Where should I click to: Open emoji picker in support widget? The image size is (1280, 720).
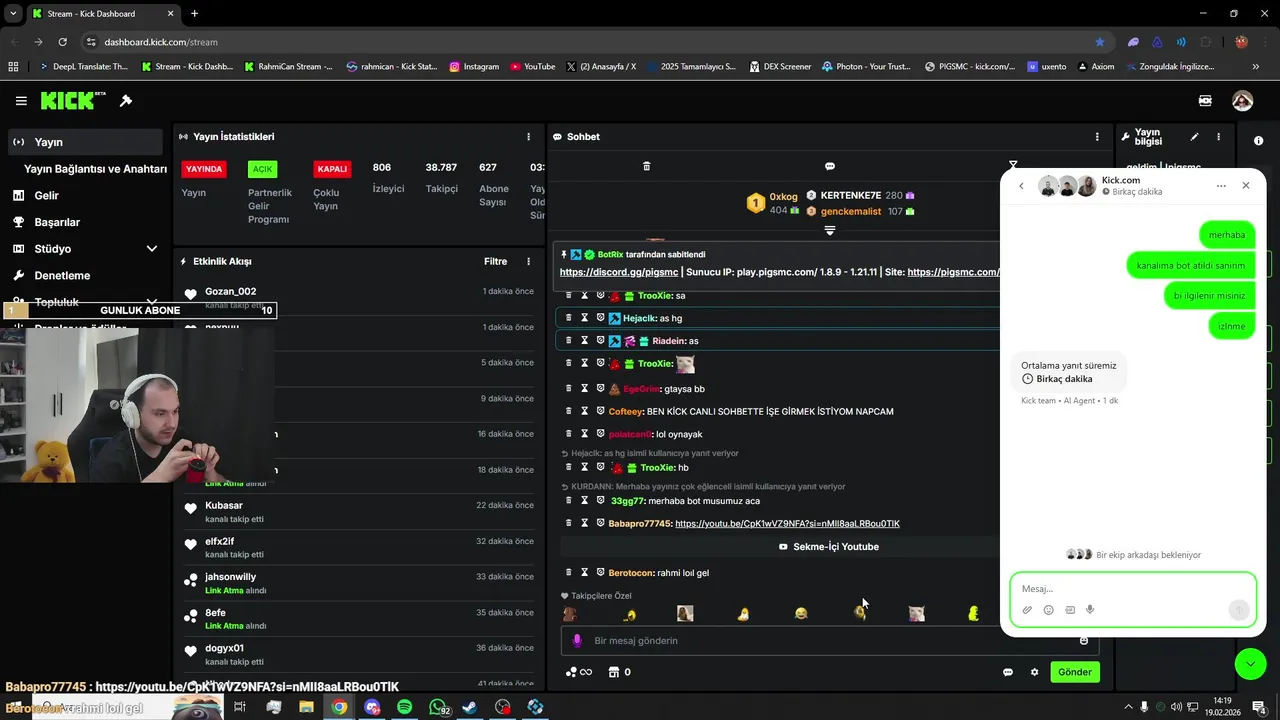click(x=1048, y=610)
